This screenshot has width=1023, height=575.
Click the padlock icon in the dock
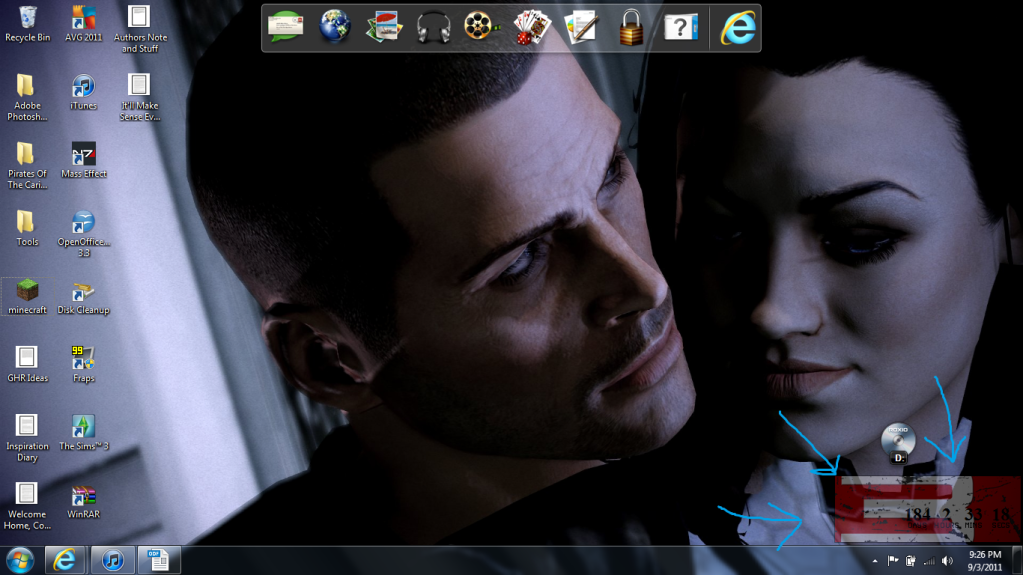[630, 28]
